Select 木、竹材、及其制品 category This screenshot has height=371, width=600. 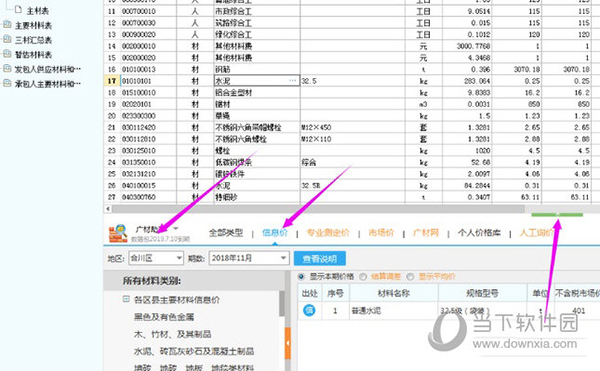tap(173, 334)
